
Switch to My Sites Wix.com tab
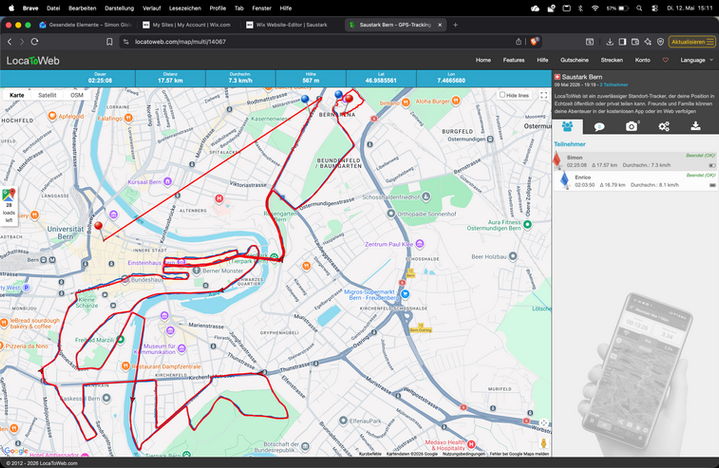pyautogui.click(x=187, y=25)
